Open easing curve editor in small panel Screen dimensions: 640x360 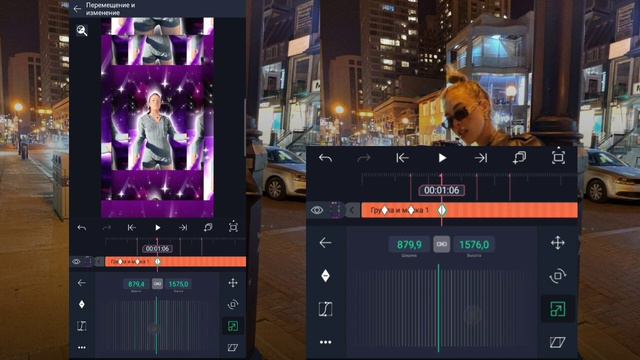click(x=82, y=326)
